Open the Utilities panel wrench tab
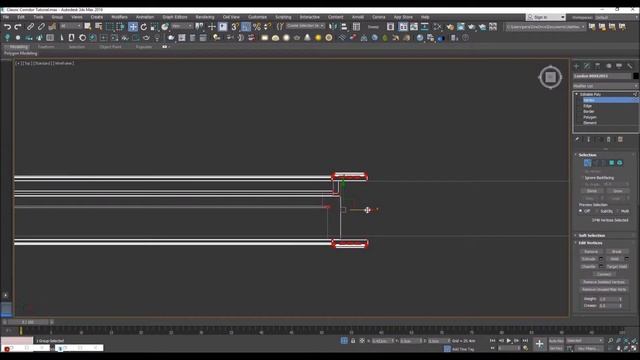 630,66
